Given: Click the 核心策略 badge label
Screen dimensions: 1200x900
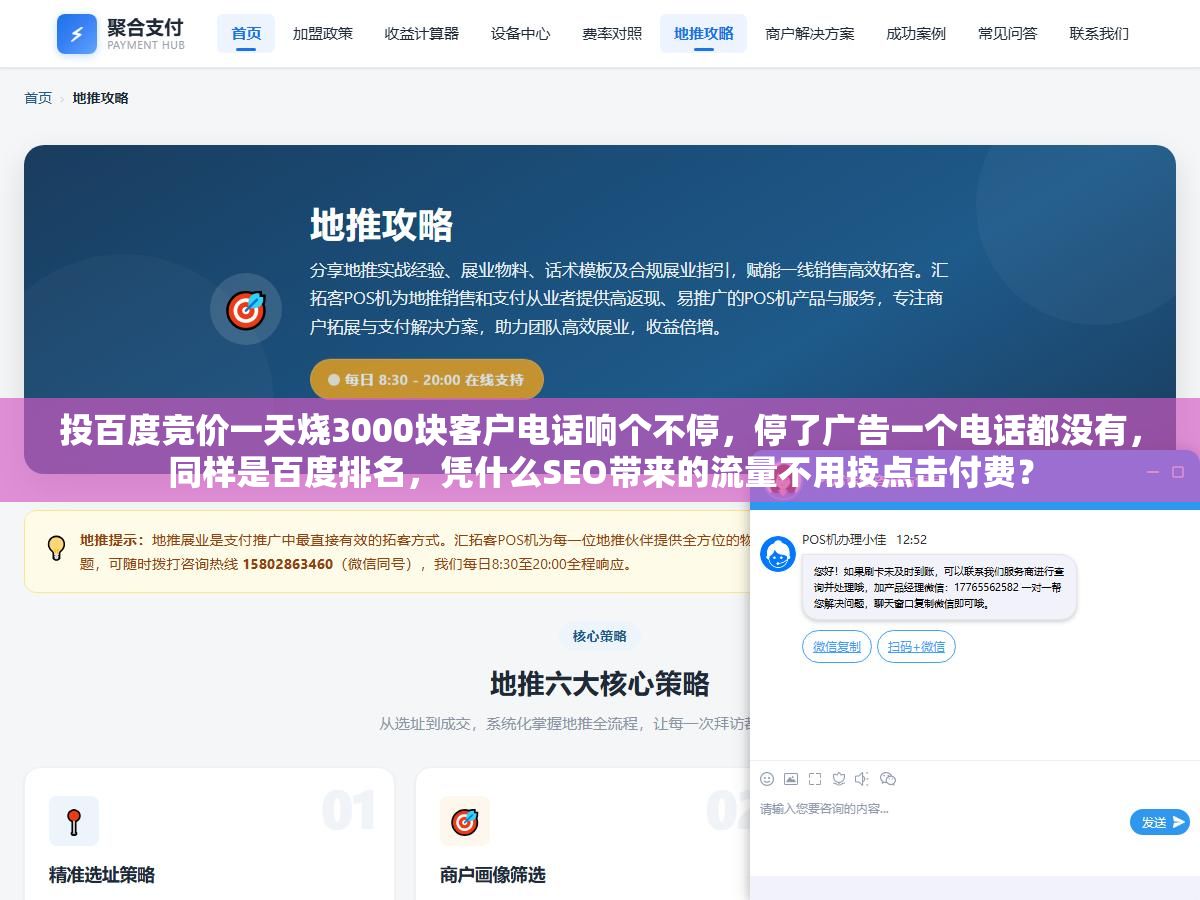Looking at the screenshot, I should [600, 636].
